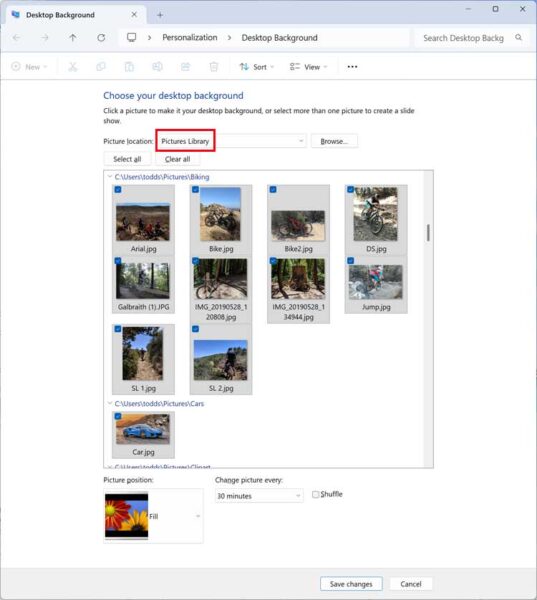The width and height of the screenshot is (537, 600).
Task: Refresh the Desktop Background page
Action: [x=101, y=38]
